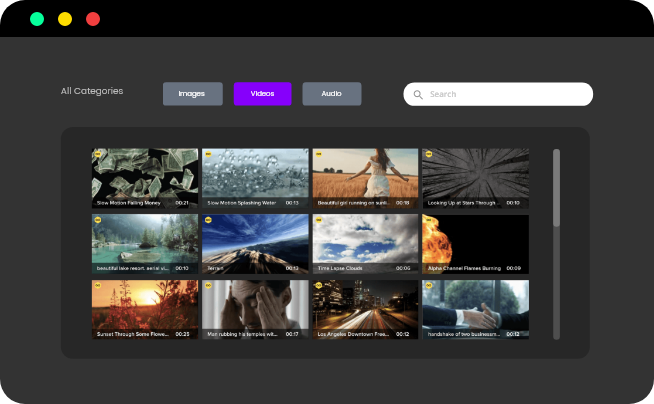Select the Alpha Channel Flames Burning clip
Viewport: 654px width, 404px height.
[x=475, y=240]
